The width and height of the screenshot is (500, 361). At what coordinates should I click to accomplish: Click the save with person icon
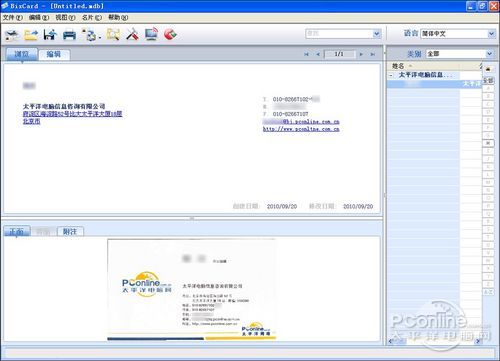coord(50,35)
